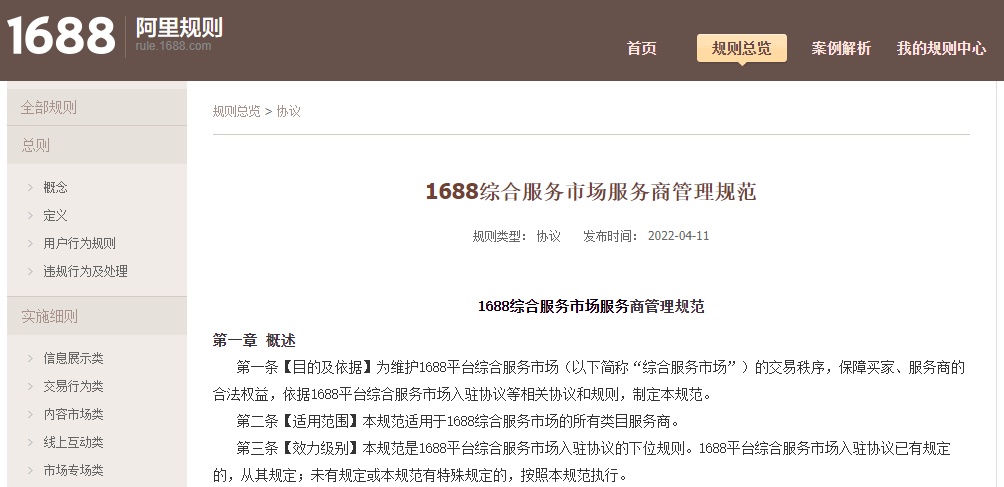Click the chevron beside 违规行为及处理

(x=30, y=271)
